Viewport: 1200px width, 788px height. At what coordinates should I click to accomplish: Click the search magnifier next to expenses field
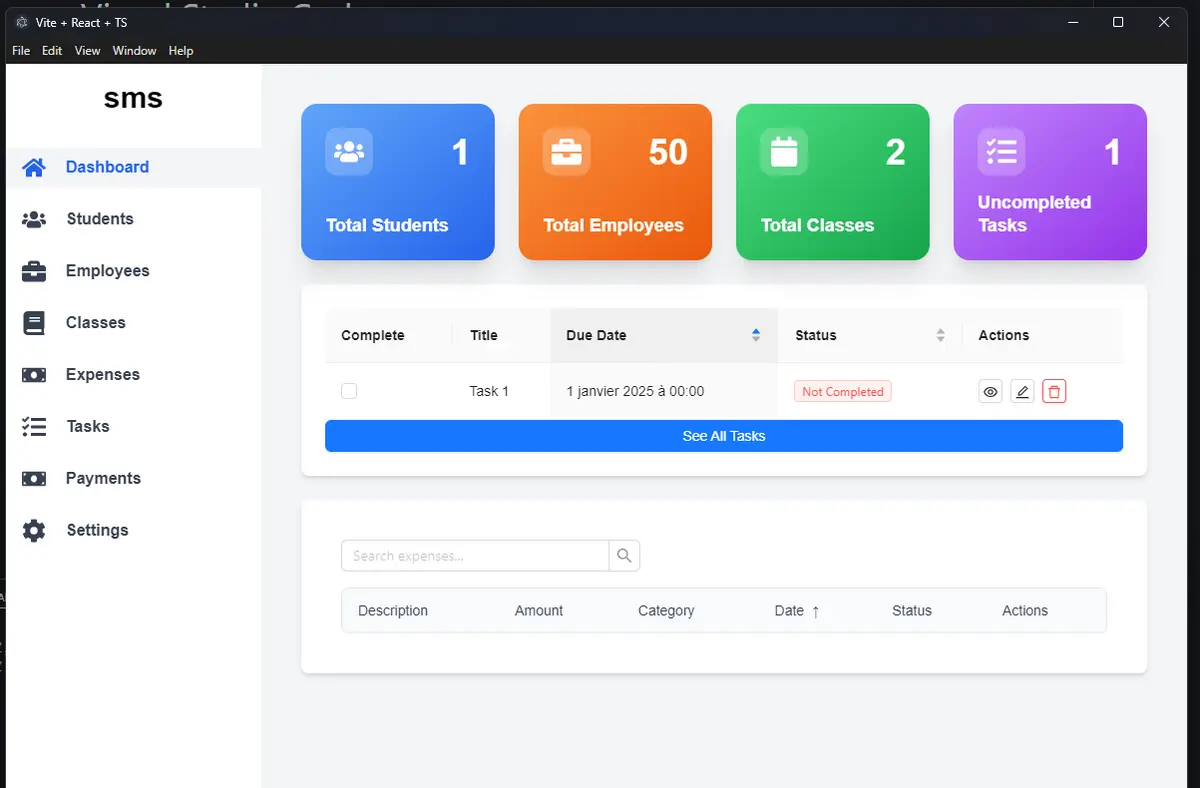(x=623, y=555)
